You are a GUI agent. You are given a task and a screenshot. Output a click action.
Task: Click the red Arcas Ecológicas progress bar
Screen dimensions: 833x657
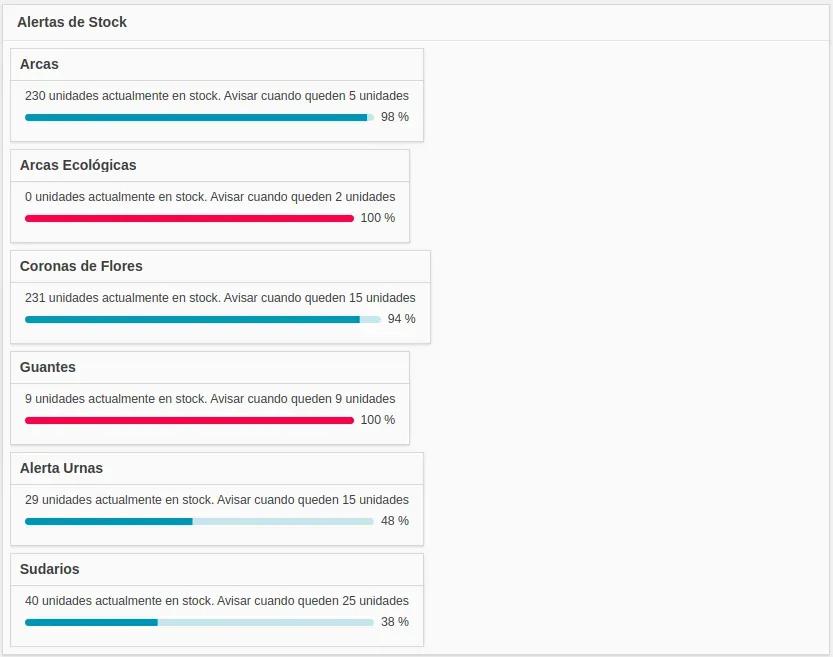[x=189, y=218]
